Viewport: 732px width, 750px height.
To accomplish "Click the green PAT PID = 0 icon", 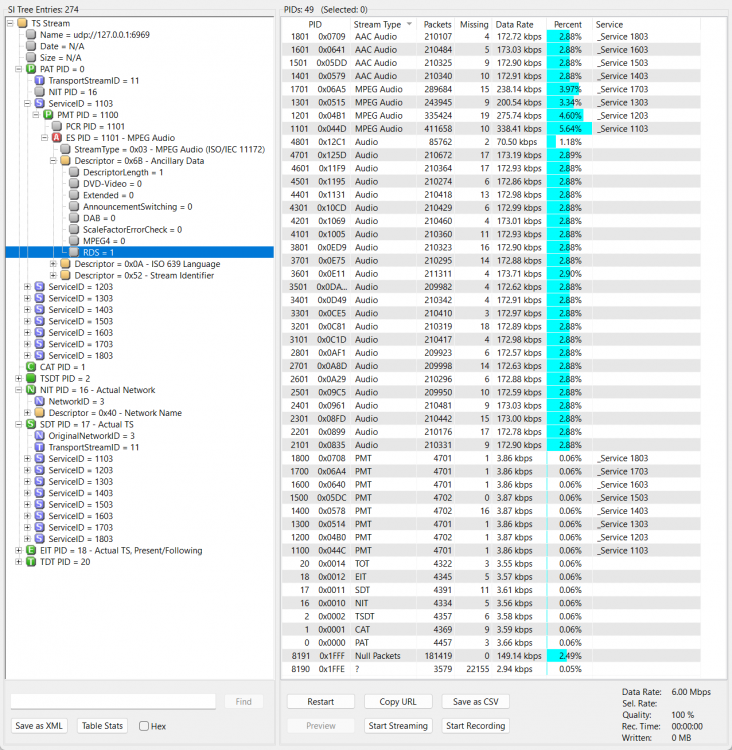I will pyautogui.click(x=30, y=69).
